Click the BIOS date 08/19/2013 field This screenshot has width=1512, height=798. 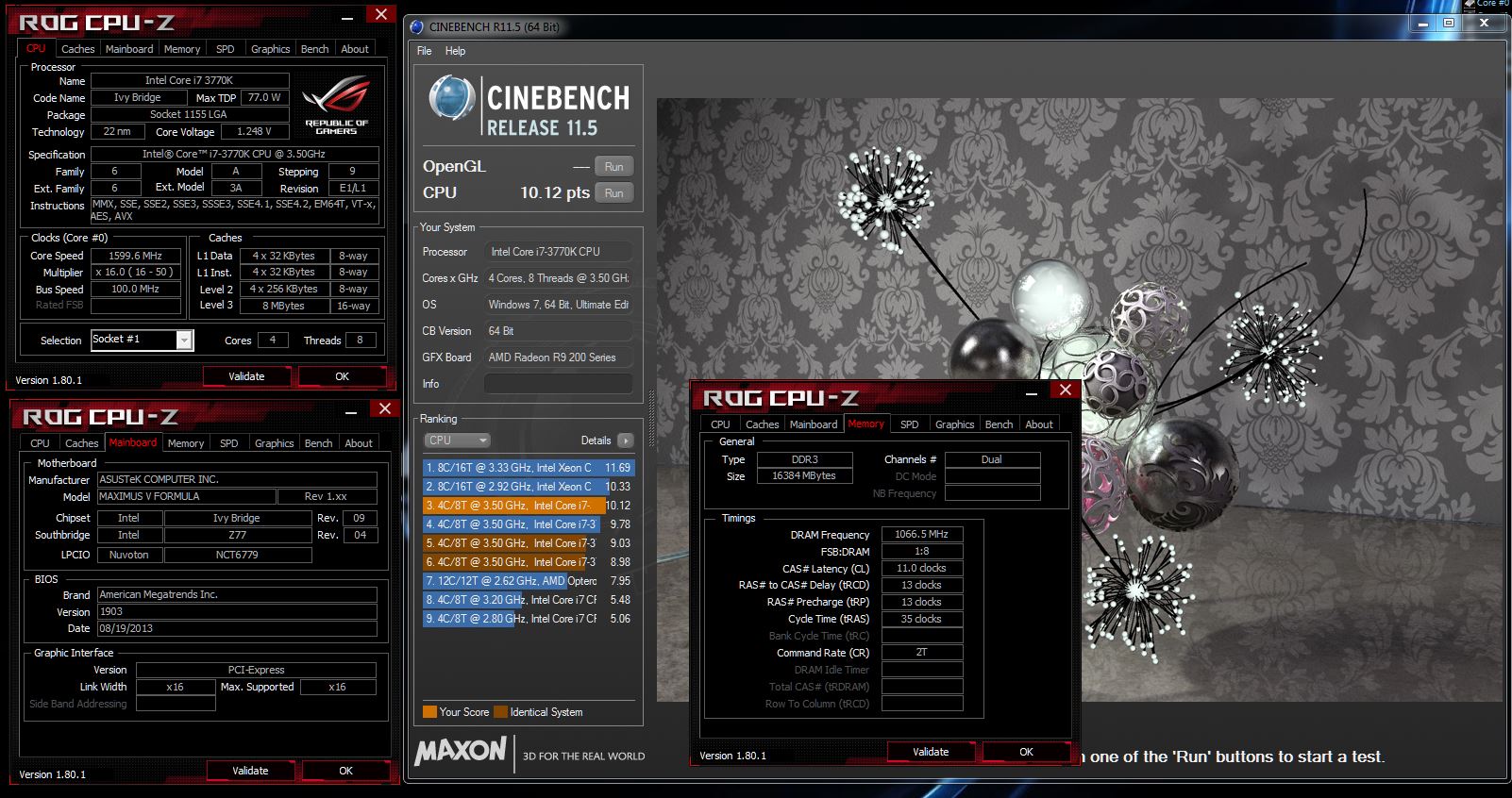click(237, 628)
